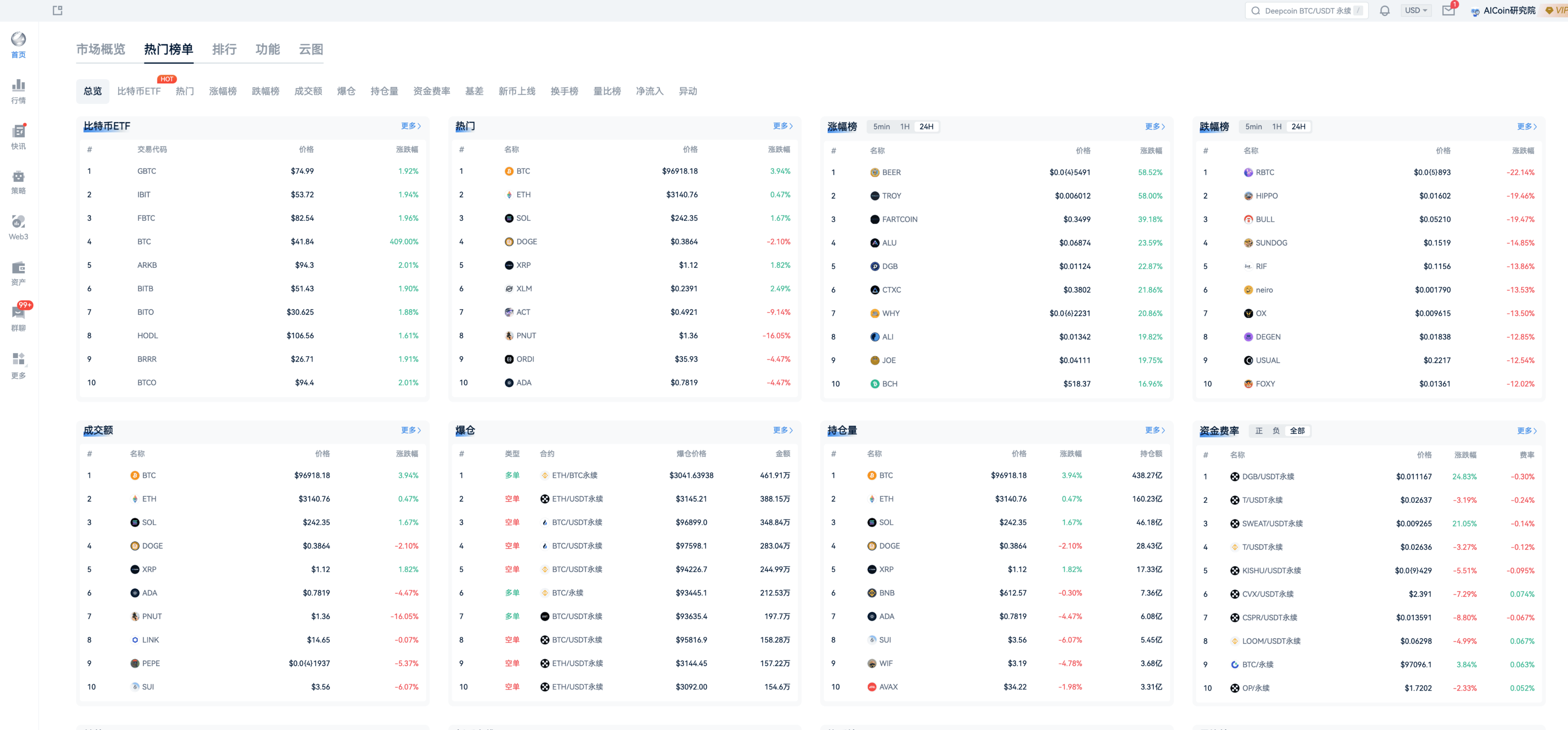Select 24H interval in 涨幅榜
Screen dimensions: 1568x730
[x=926, y=127]
